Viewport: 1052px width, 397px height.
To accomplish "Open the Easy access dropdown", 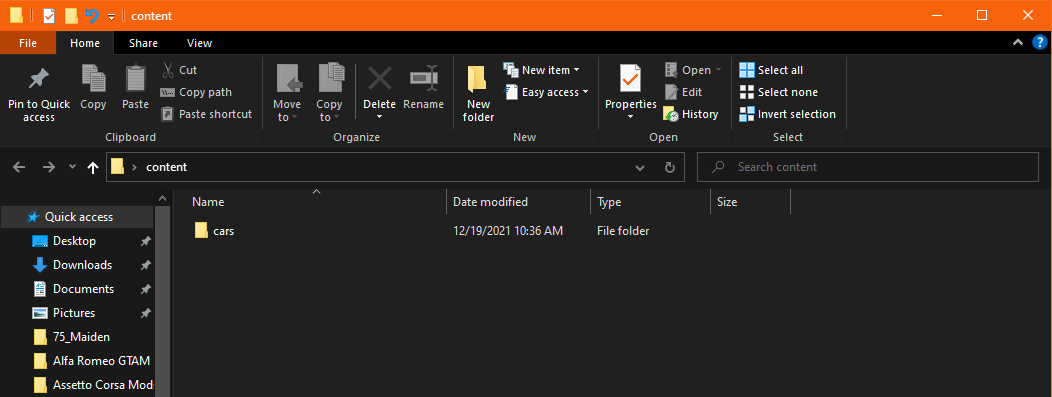I will pyautogui.click(x=546, y=92).
